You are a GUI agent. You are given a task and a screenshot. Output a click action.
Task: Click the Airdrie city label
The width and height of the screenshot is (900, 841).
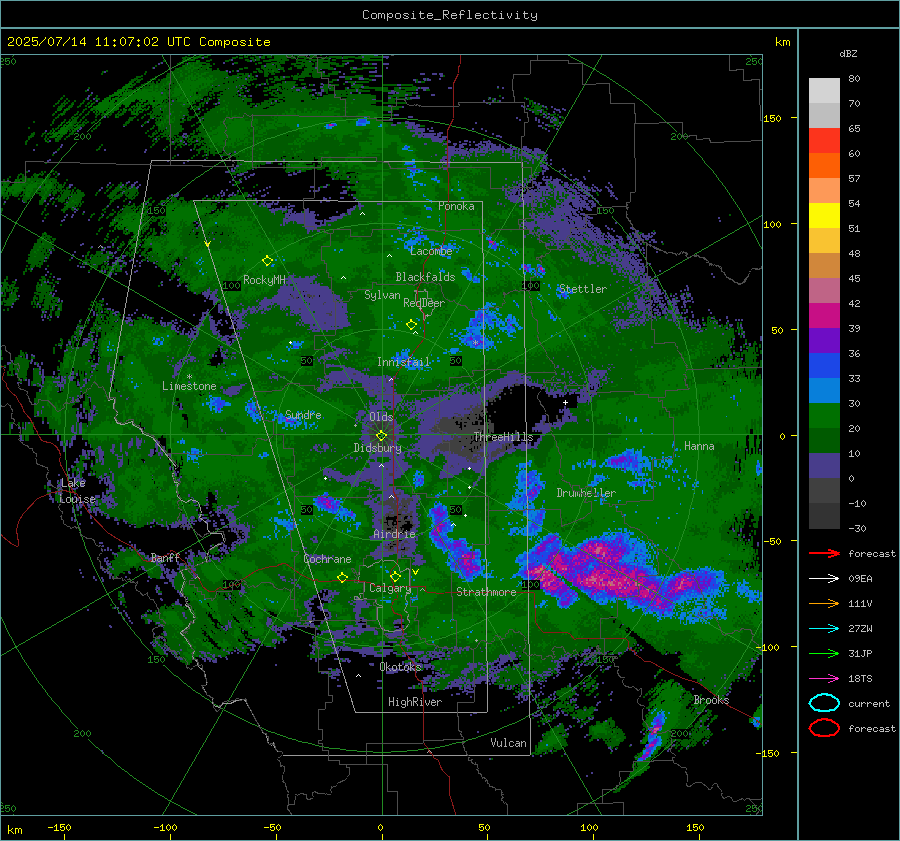coord(394,534)
